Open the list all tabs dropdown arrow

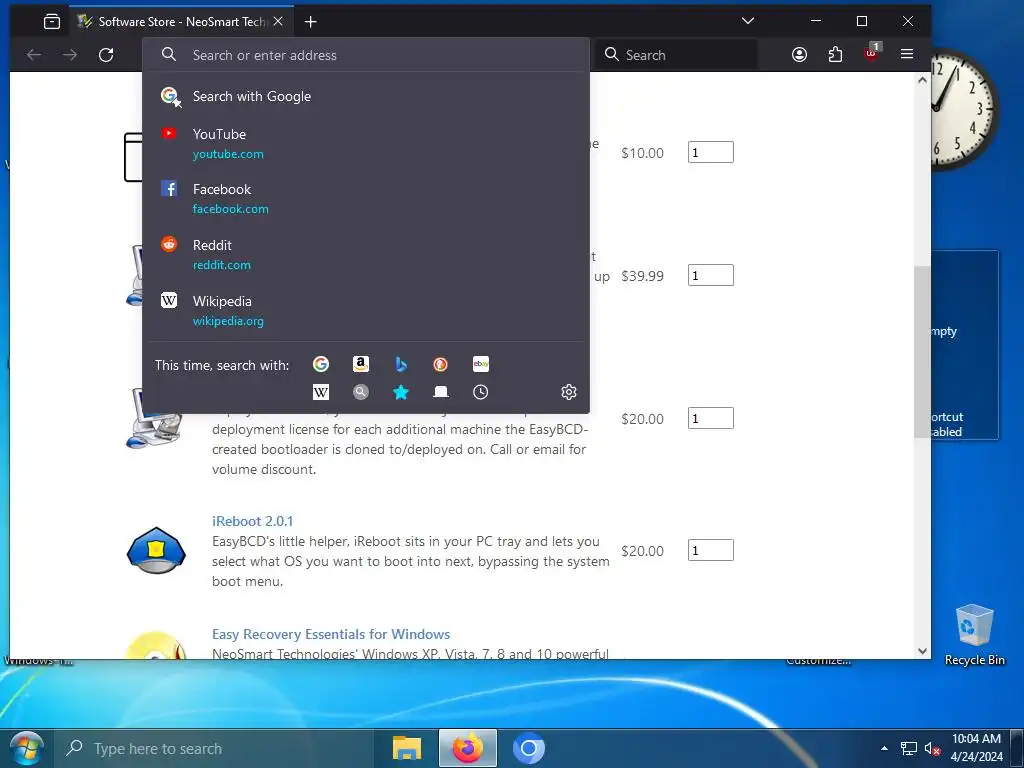[x=748, y=21]
